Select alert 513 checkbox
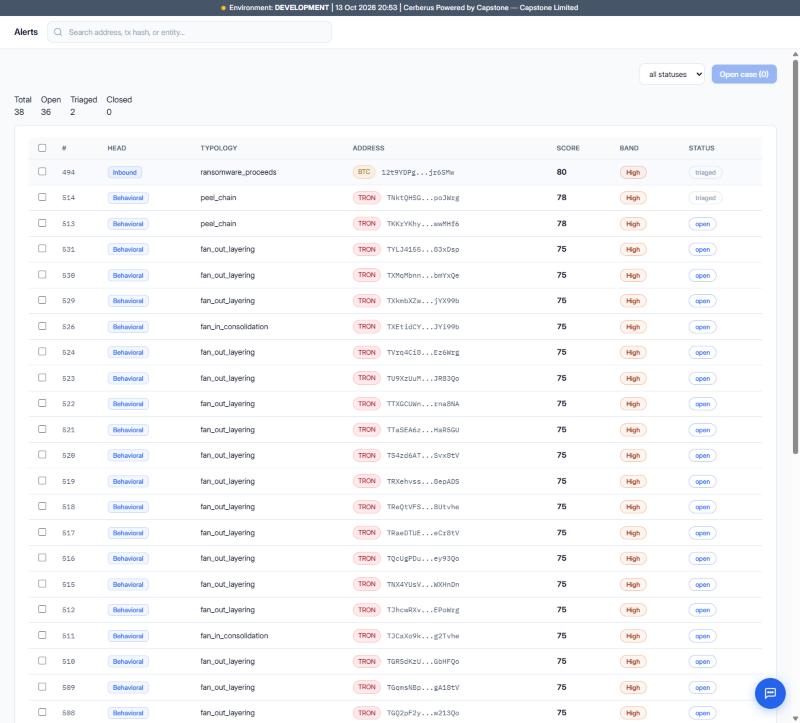 tap(42, 223)
